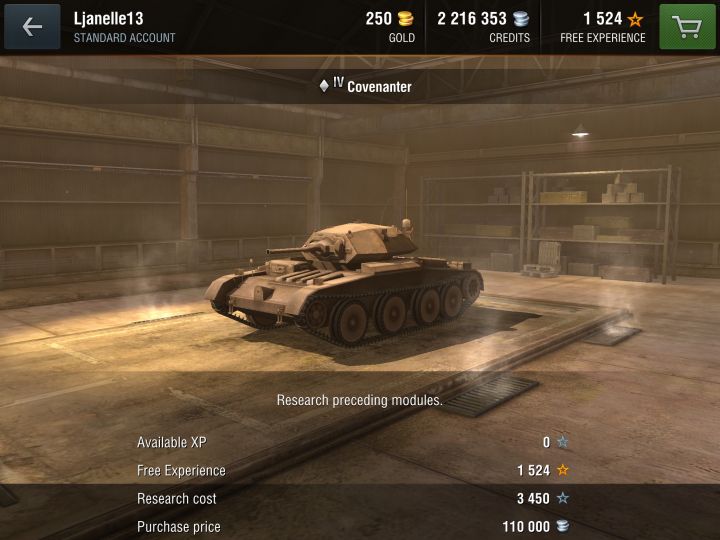Tap the silver credits icon
The image size is (720, 540).
click(x=521, y=19)
